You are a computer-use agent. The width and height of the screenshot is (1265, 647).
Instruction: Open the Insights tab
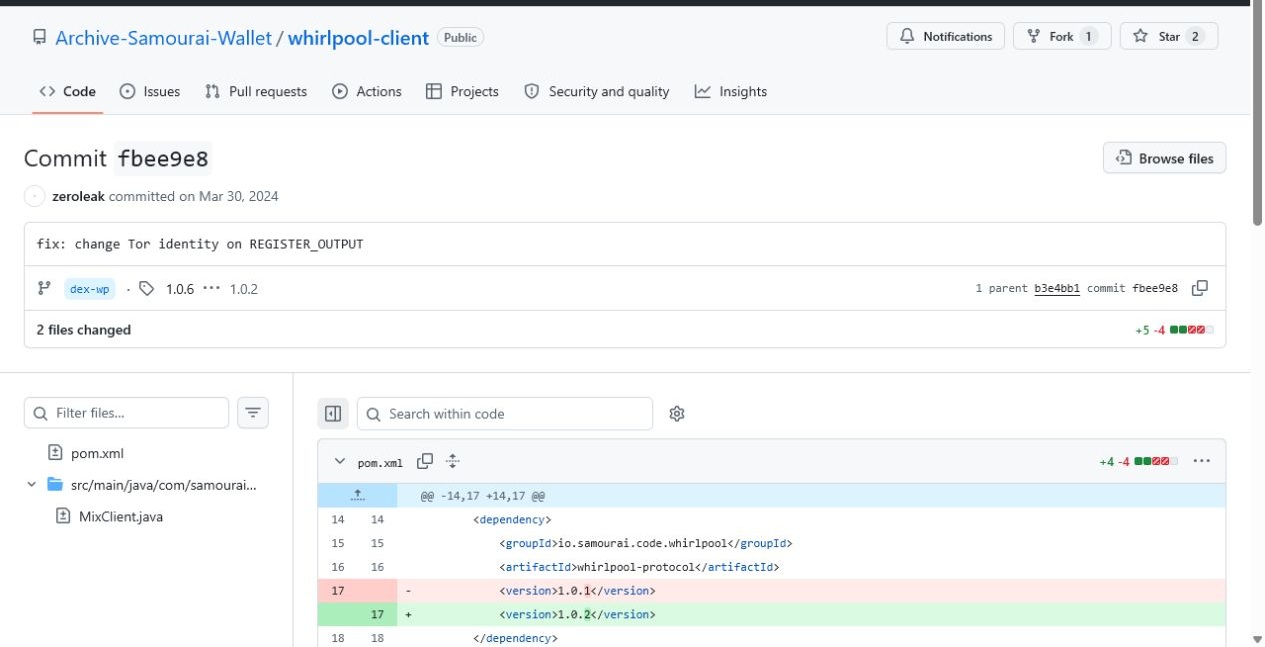[x=731, y=91]
